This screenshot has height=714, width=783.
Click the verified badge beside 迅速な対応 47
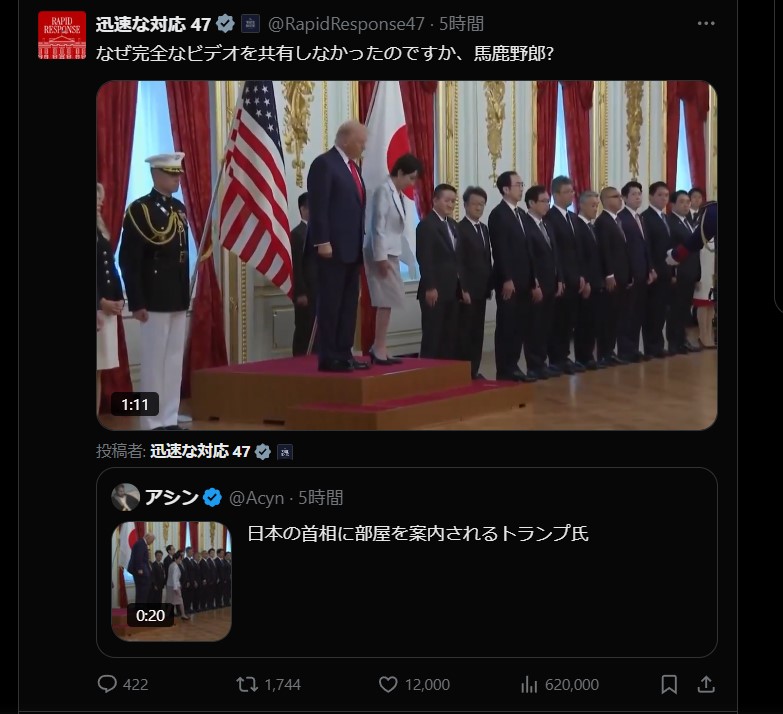pos(226,23)
